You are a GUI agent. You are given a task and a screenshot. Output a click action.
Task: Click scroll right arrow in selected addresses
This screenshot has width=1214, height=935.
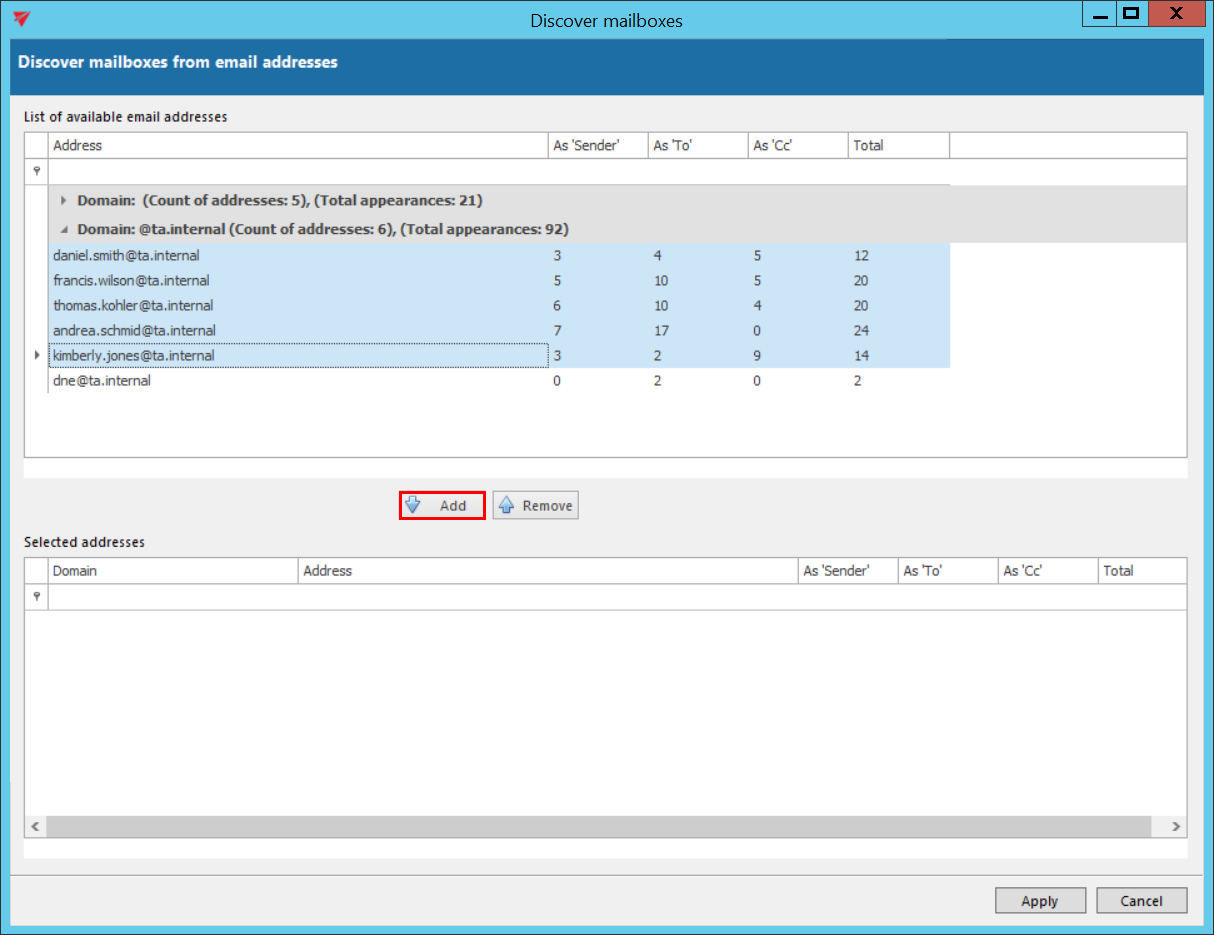1176,827
